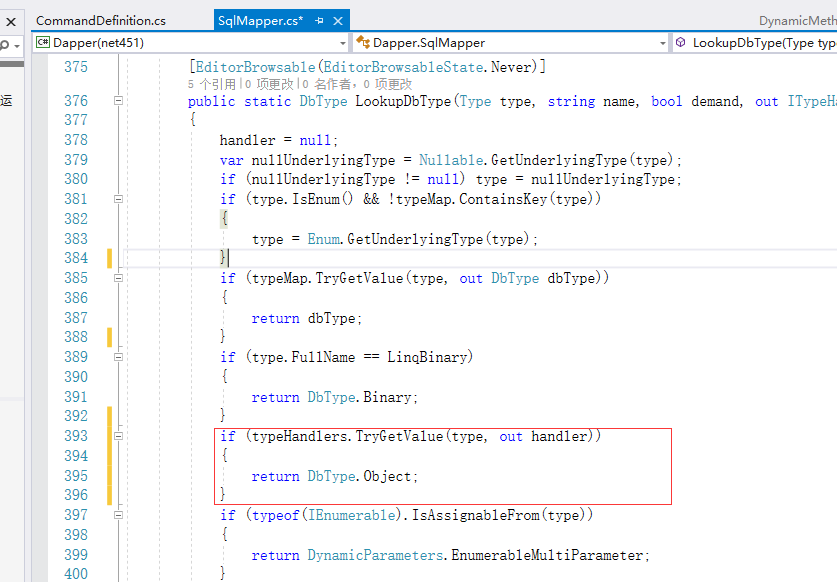Viewport: 837px width, 582px height.
Task: Click the '5 个引用' references CodeLens link
Action: coord(212,84)
